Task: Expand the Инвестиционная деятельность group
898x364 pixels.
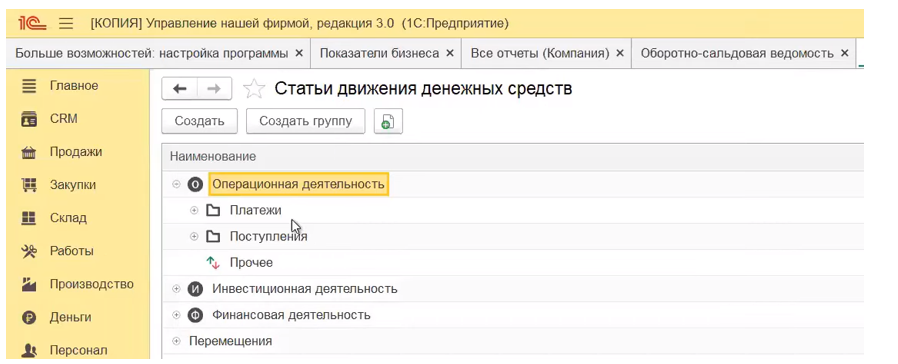Action: click(176, 289)
